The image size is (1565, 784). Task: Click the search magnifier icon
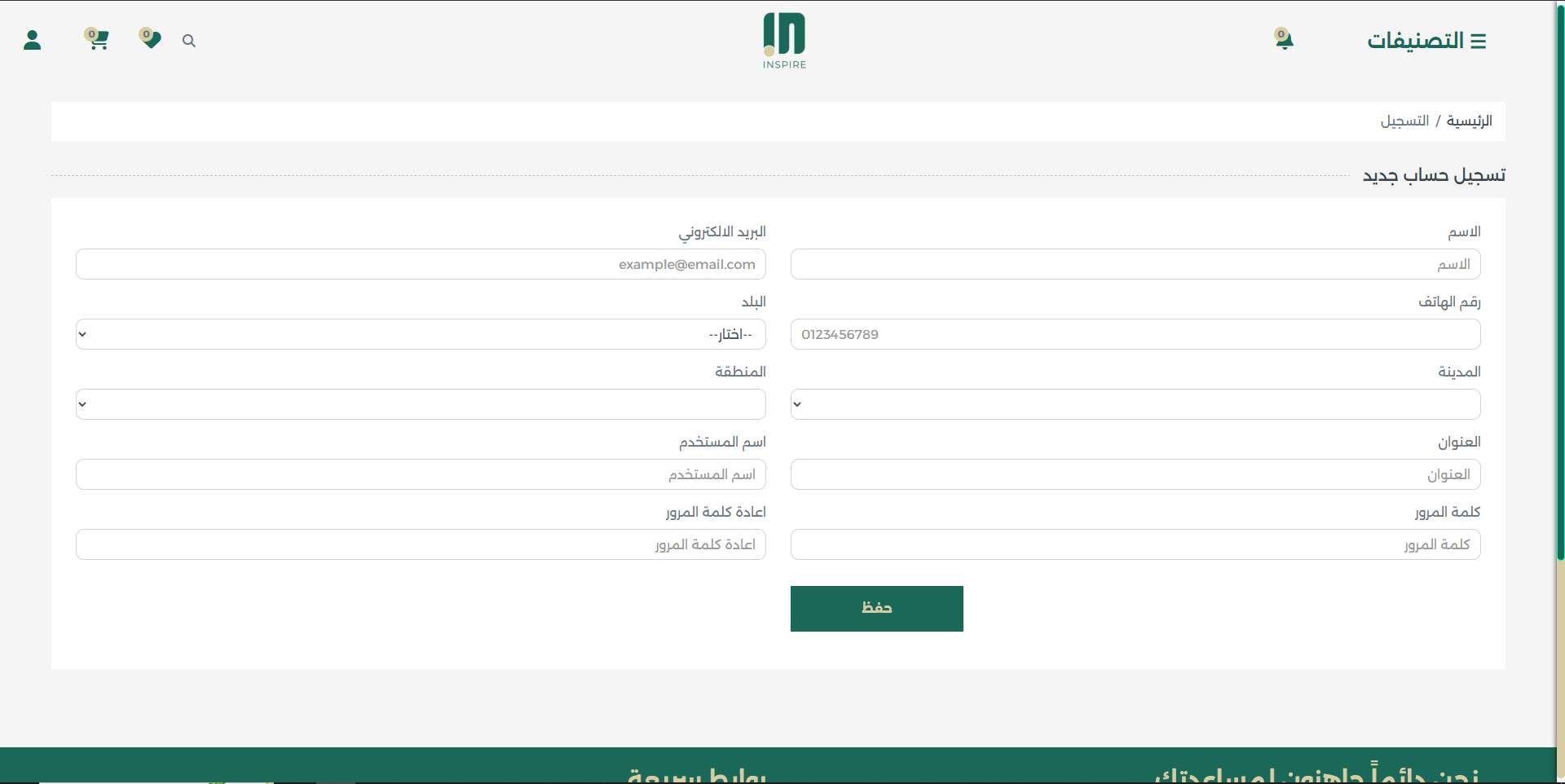(x=189, y=40)
